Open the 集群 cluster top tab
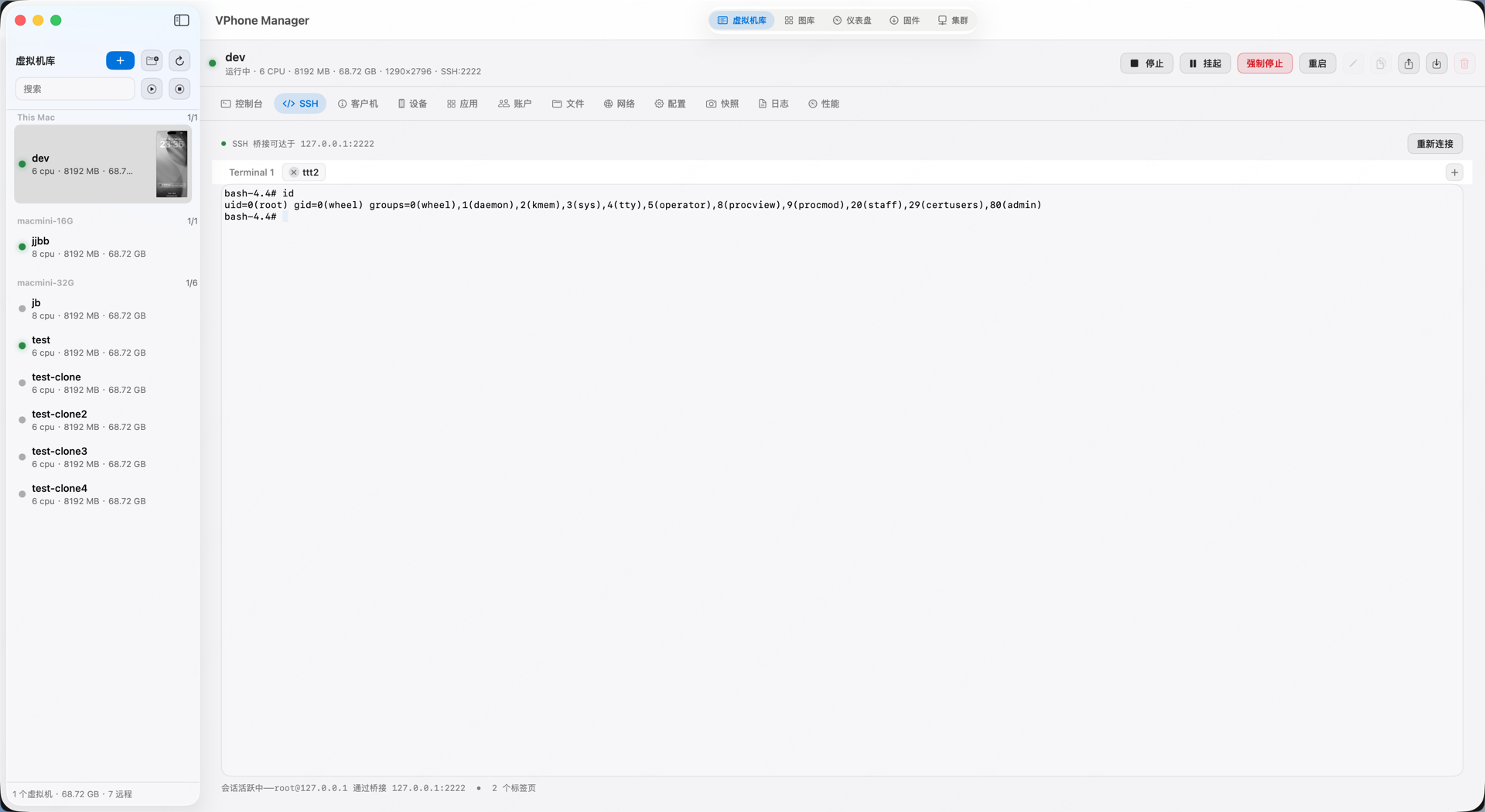 click(953, 20)
